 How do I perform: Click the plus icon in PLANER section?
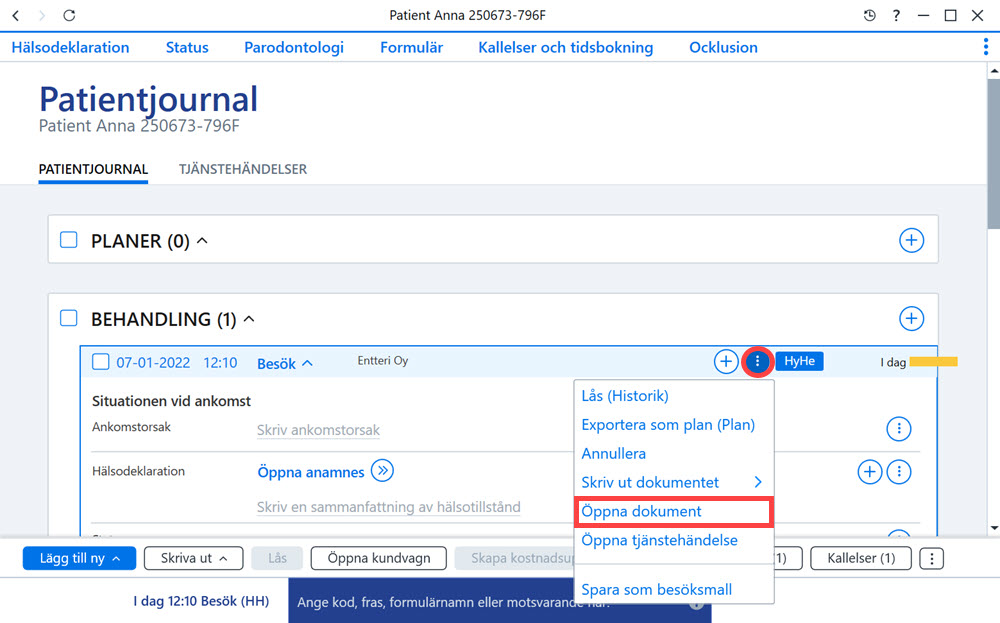tap(911, 240)
